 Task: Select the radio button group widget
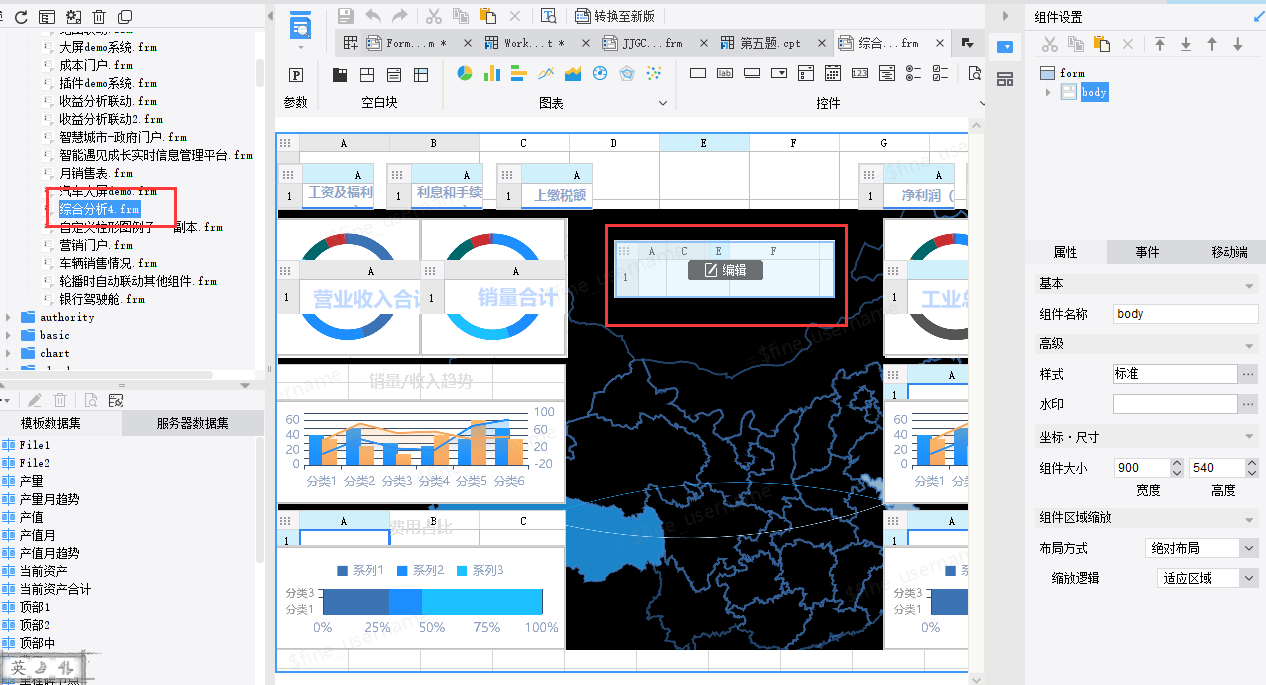coord(912,73)
